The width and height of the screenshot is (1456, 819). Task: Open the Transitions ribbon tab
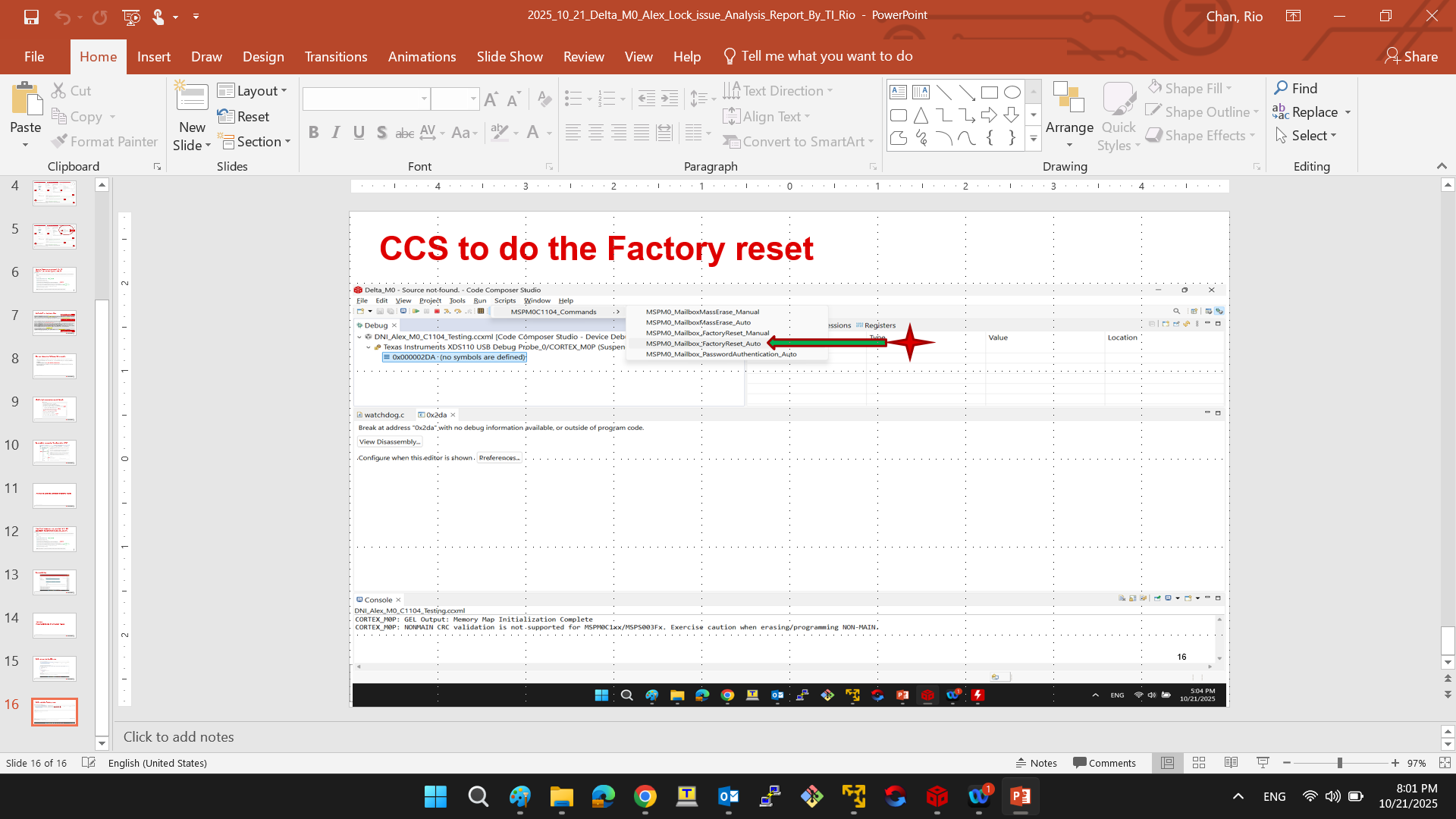pyautogui.click(x=335, y=57)
